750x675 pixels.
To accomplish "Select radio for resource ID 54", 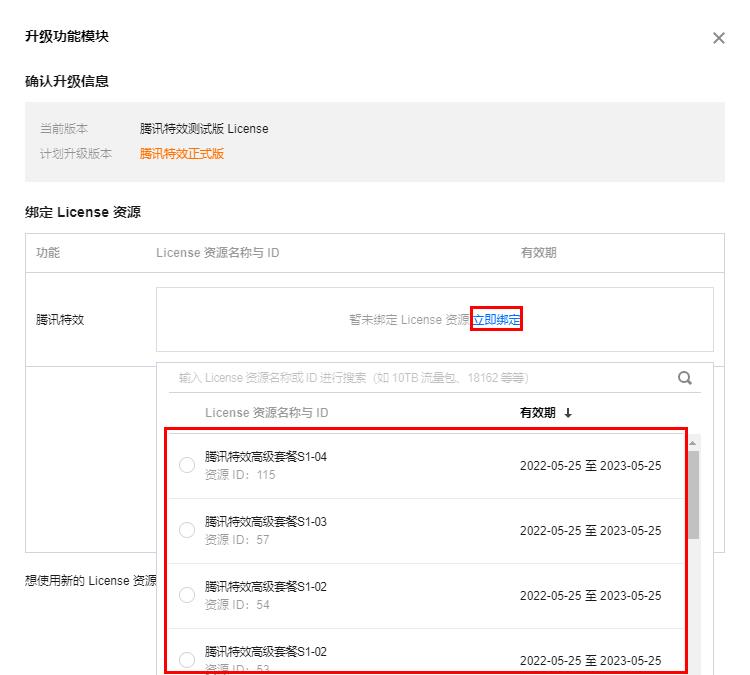I will click(187, 595).
